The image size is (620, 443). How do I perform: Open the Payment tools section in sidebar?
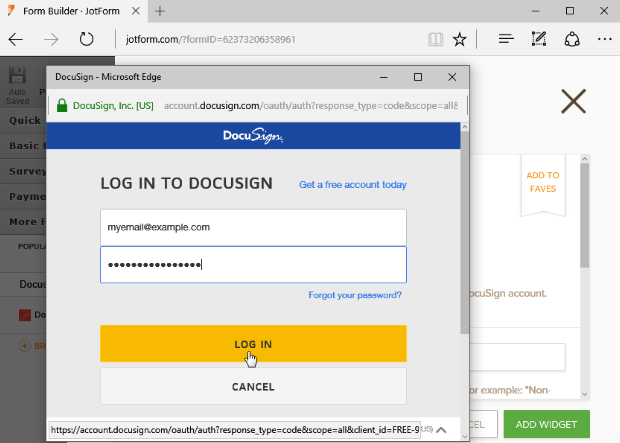(x=24, y=197)
